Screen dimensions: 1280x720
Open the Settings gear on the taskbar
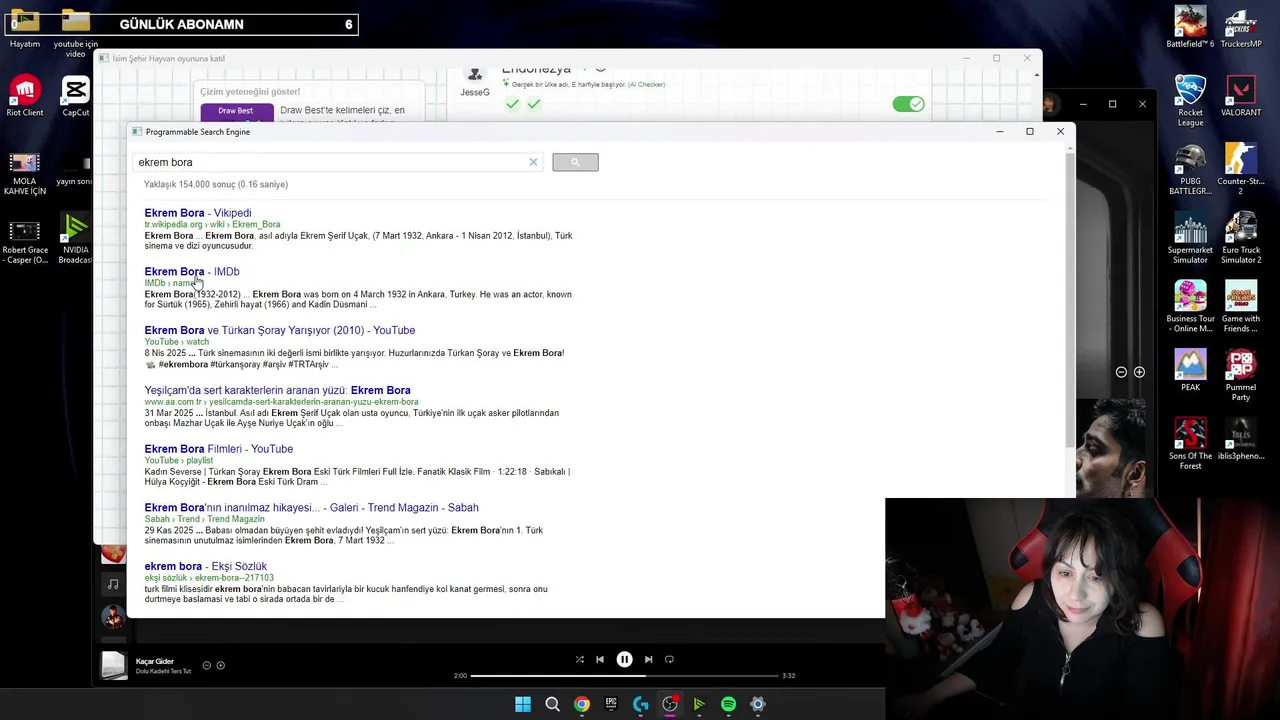click(758, 704)
